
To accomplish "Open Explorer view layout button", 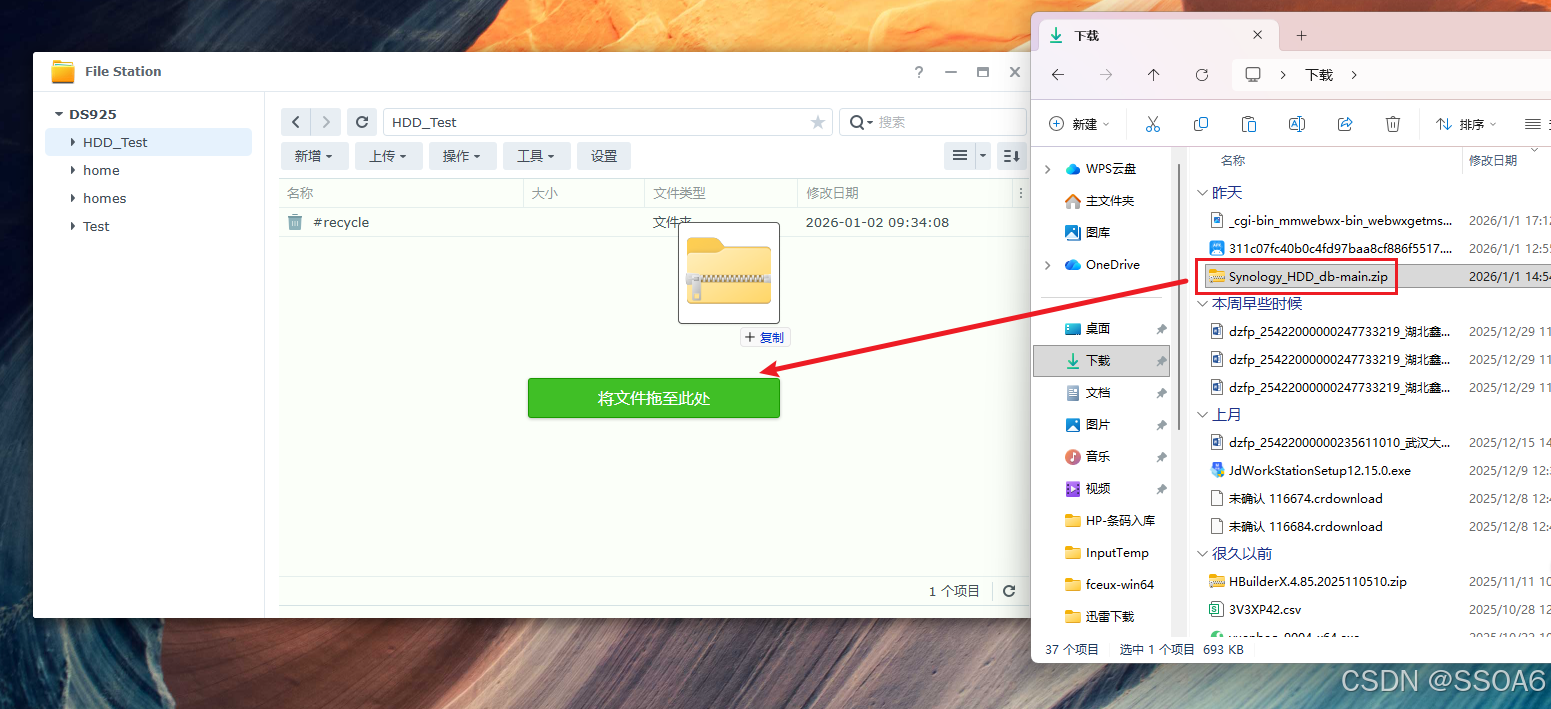I will coord(1532,124).
